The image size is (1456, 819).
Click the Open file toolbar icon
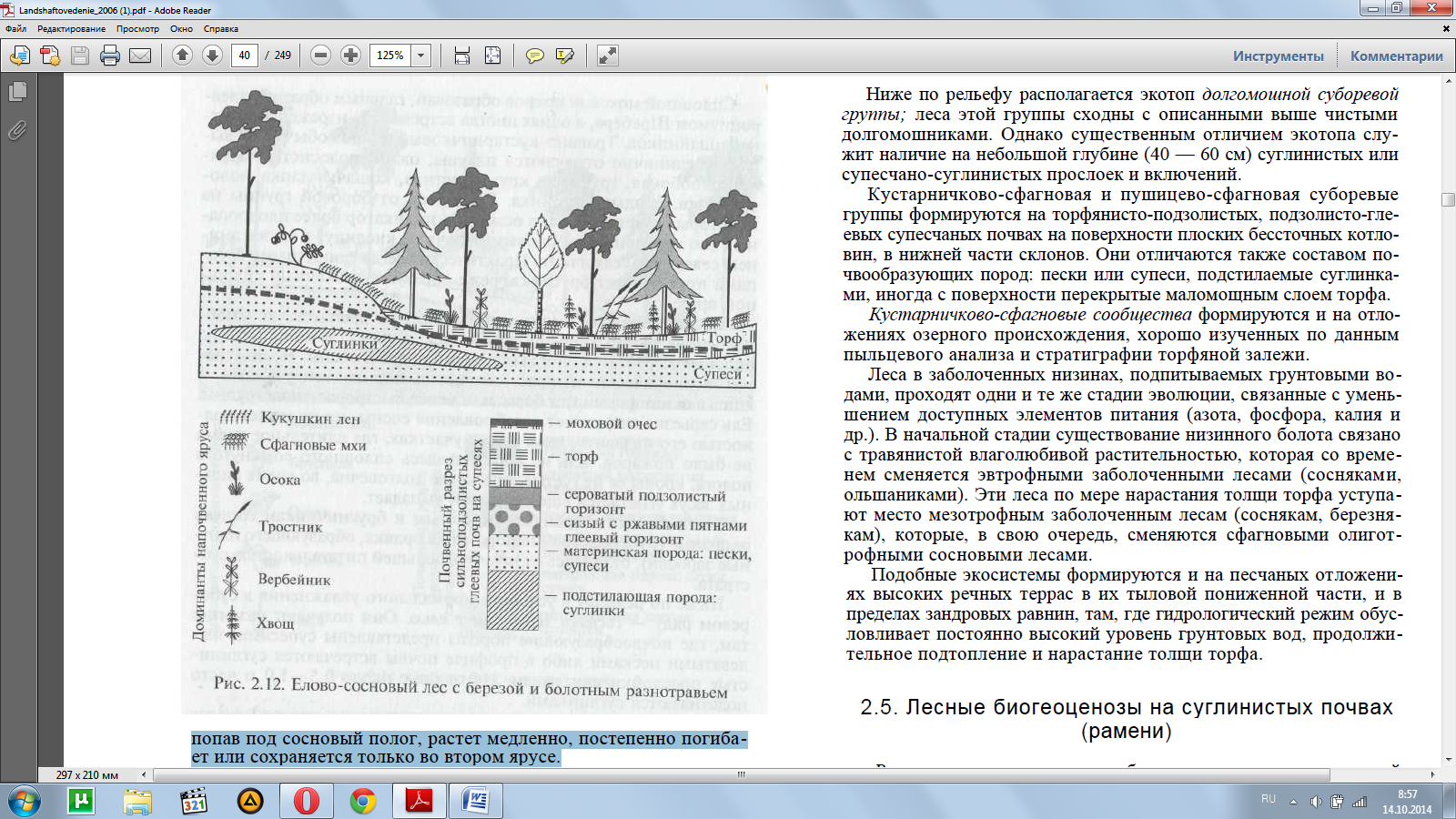click(x=20, y=56)
